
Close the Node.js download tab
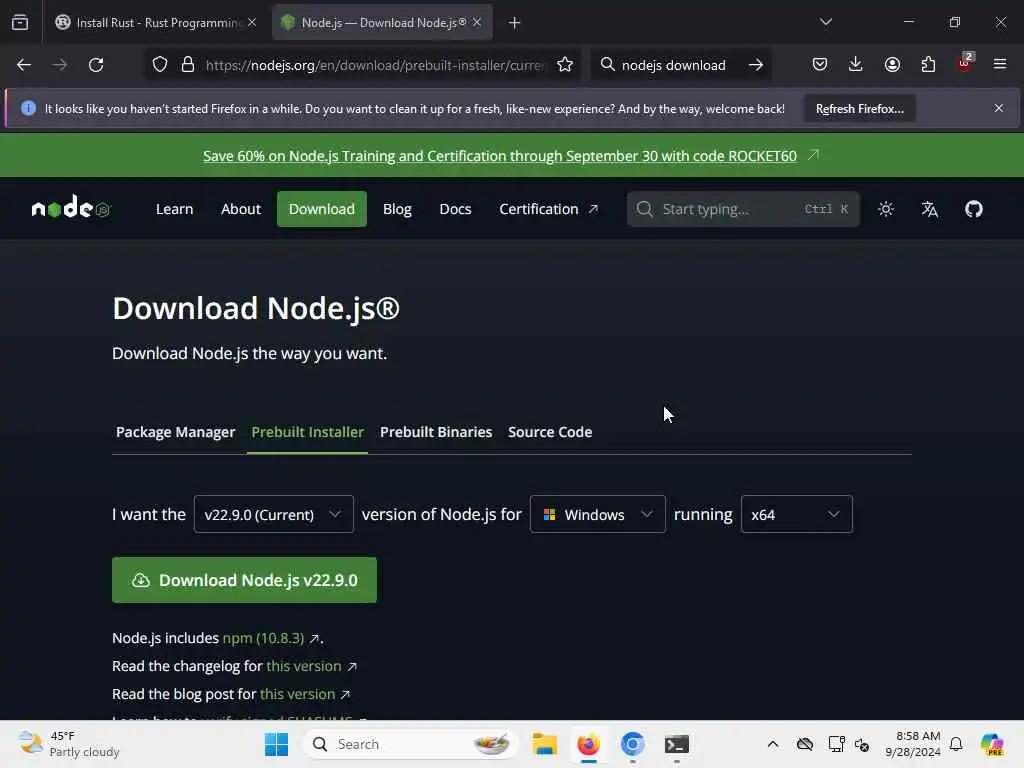477,23
